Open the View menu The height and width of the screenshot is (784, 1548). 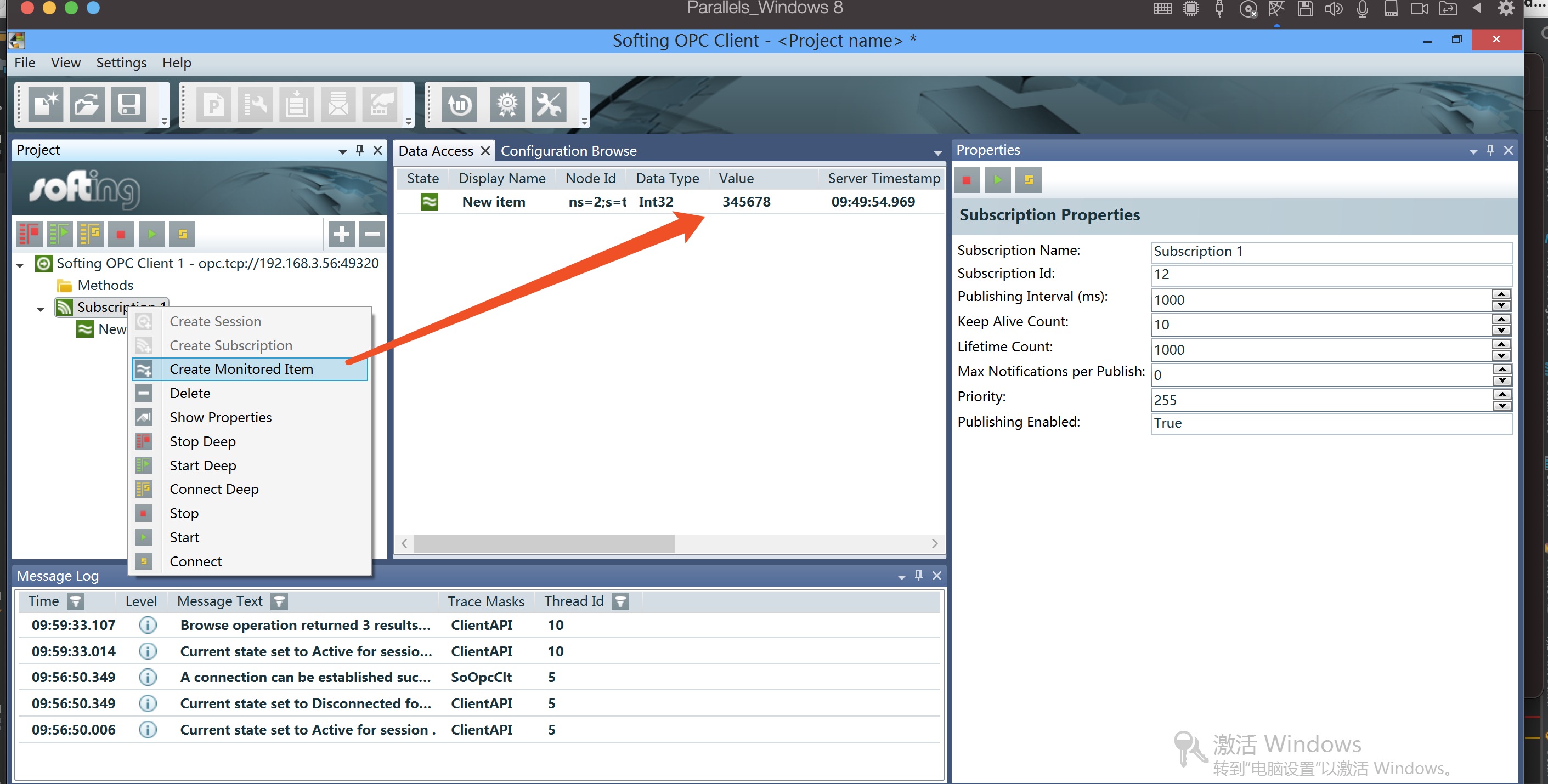65,63
